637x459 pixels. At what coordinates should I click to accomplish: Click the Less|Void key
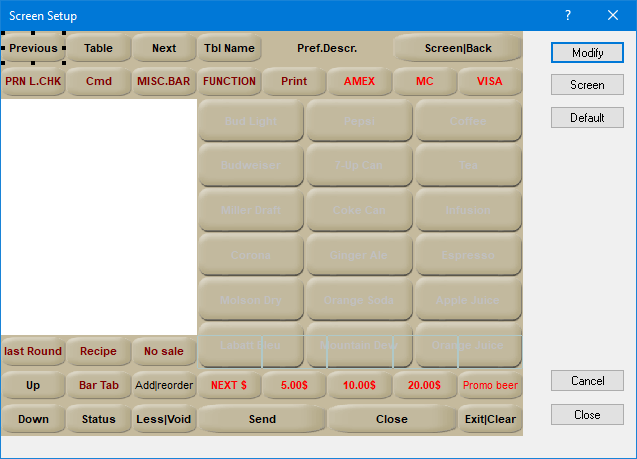(164, 419)
